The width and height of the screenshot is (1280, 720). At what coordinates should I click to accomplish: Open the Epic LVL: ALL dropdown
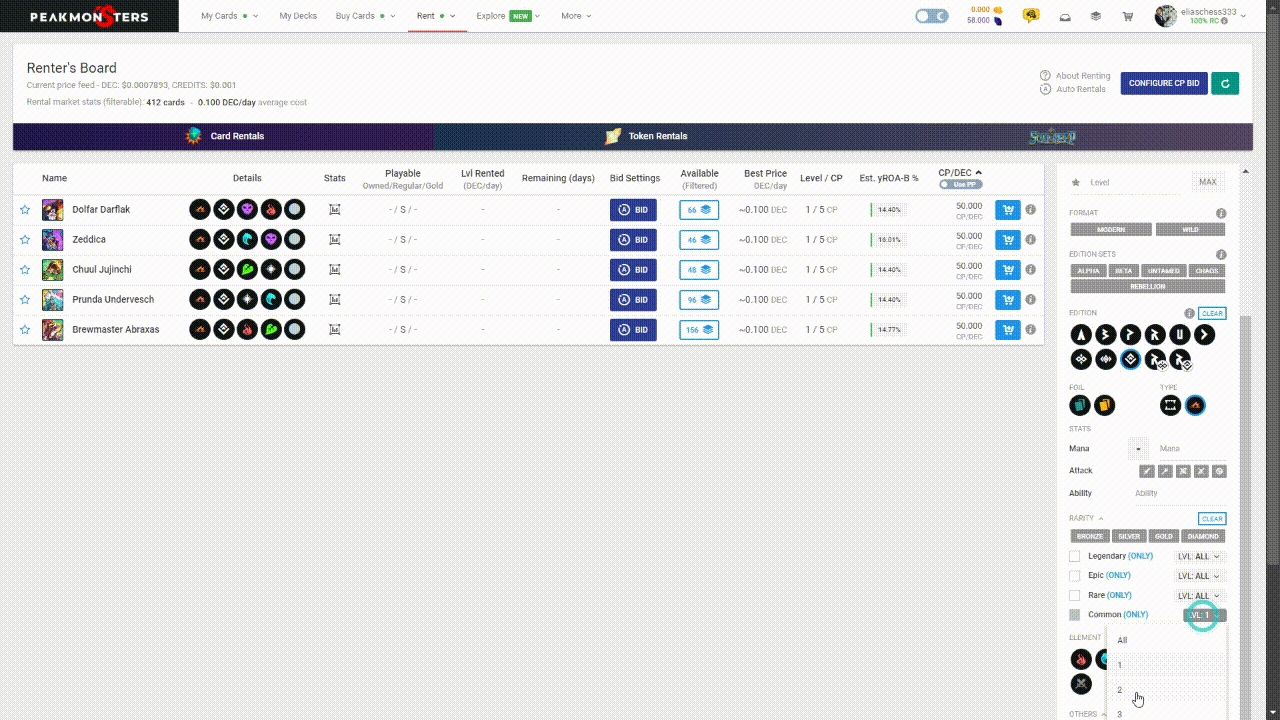click(1199, 576)
